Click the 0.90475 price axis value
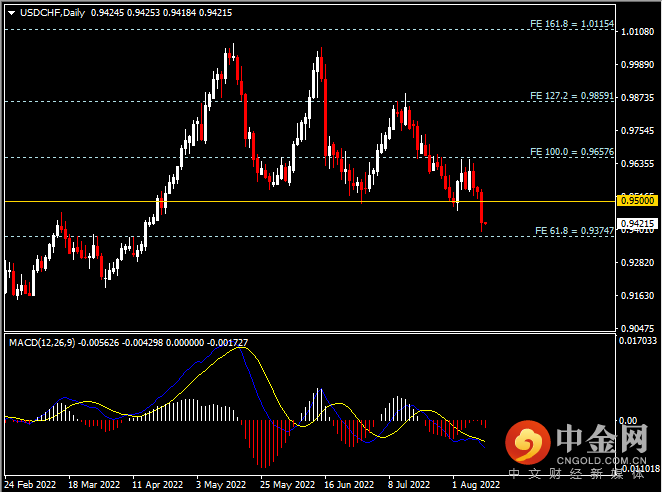662x492 pixels. point(637,328)
